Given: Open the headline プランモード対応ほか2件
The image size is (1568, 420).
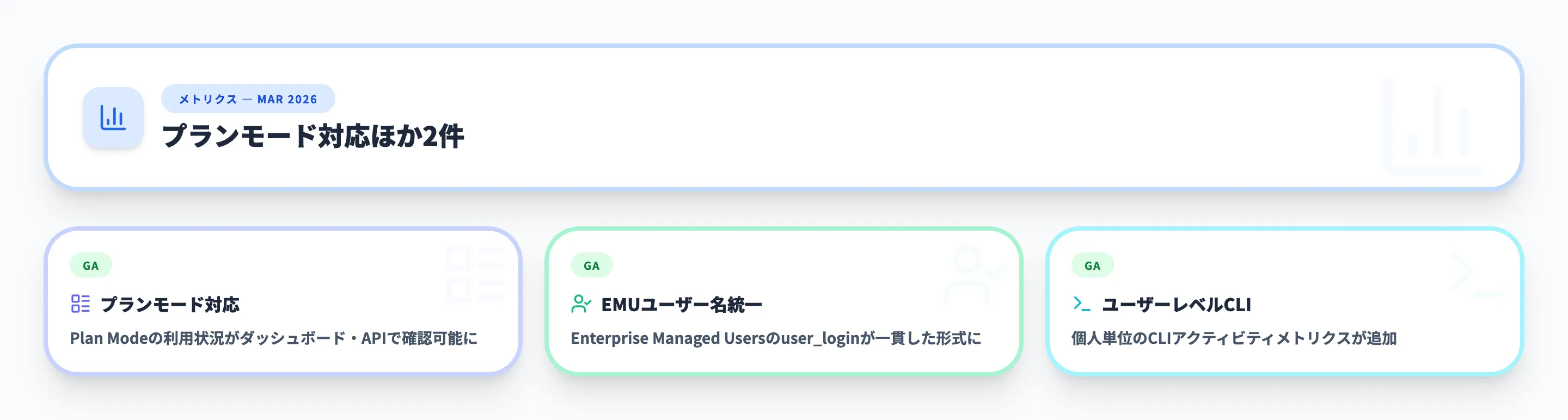Looking at the screenshot, I should (313, 135).
